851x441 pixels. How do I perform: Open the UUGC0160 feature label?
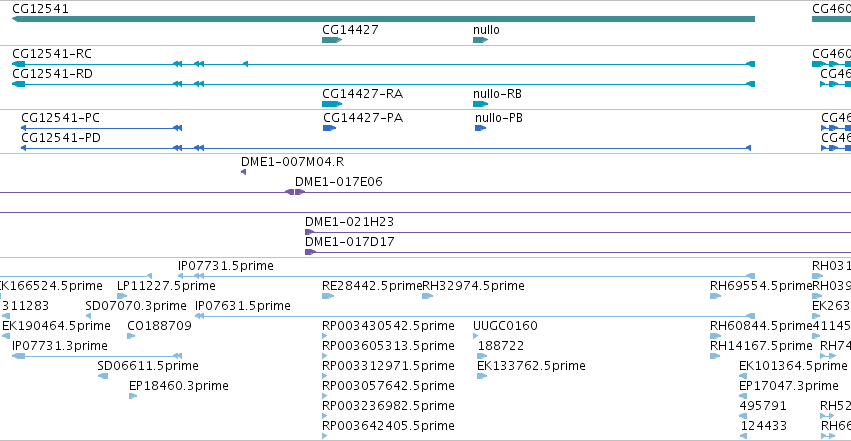coord(505,326)
